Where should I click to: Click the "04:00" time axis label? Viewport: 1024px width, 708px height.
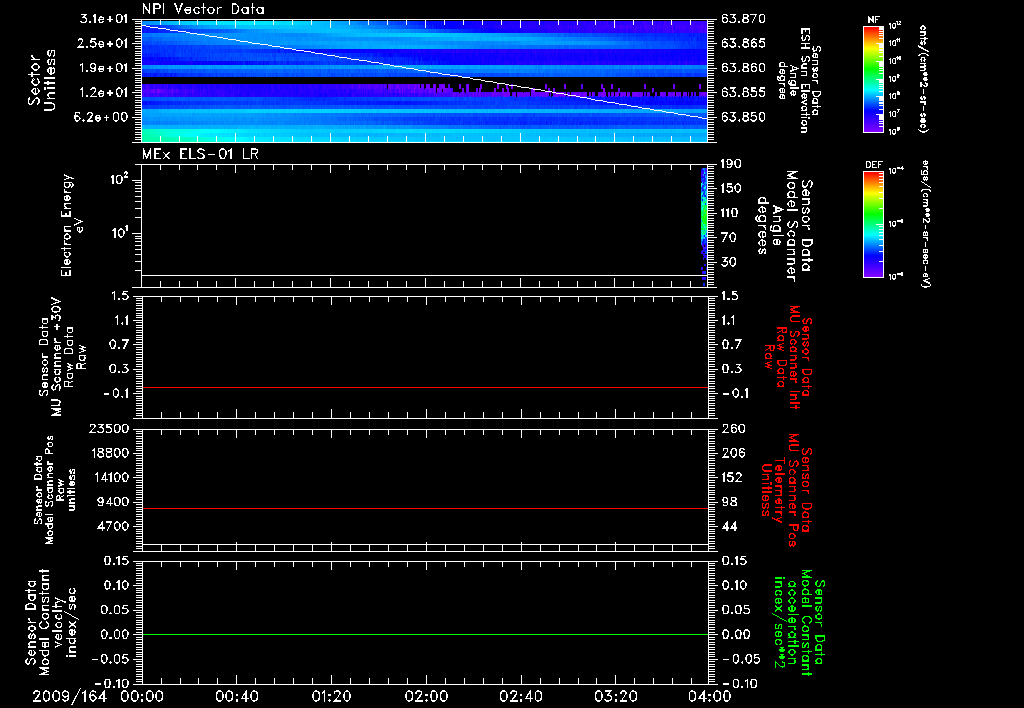pyautogui.click(x=710, y=696)
